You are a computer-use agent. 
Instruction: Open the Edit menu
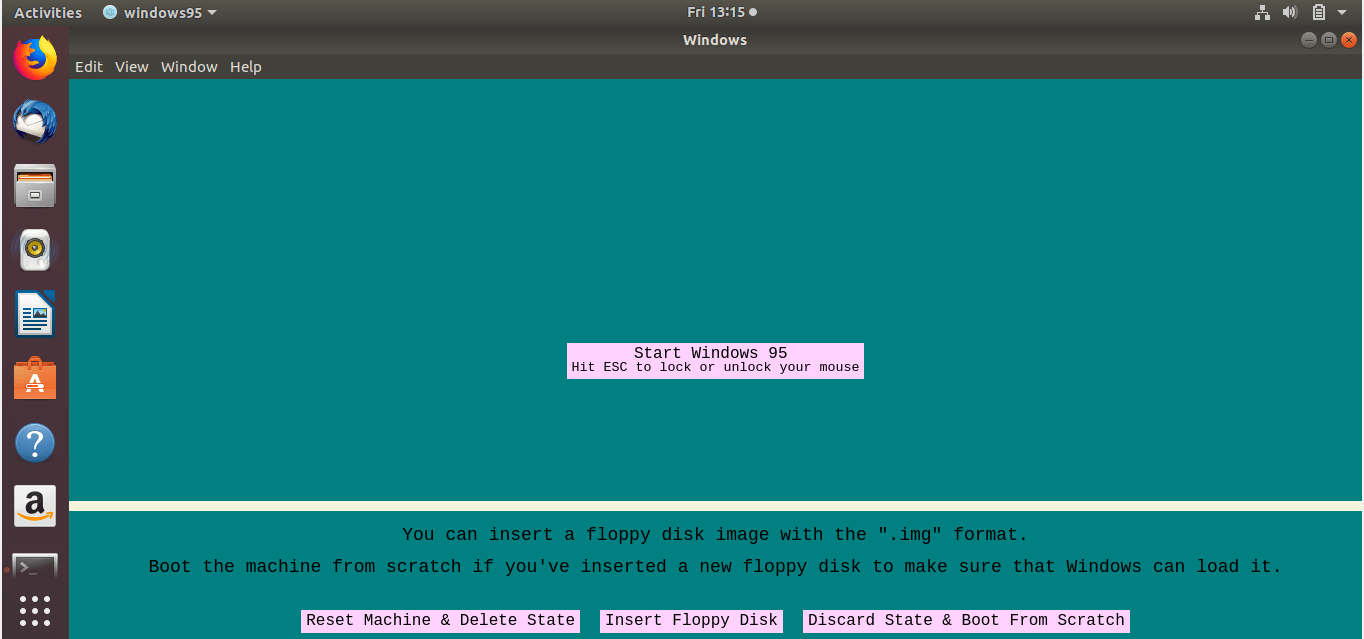point(89,67)
